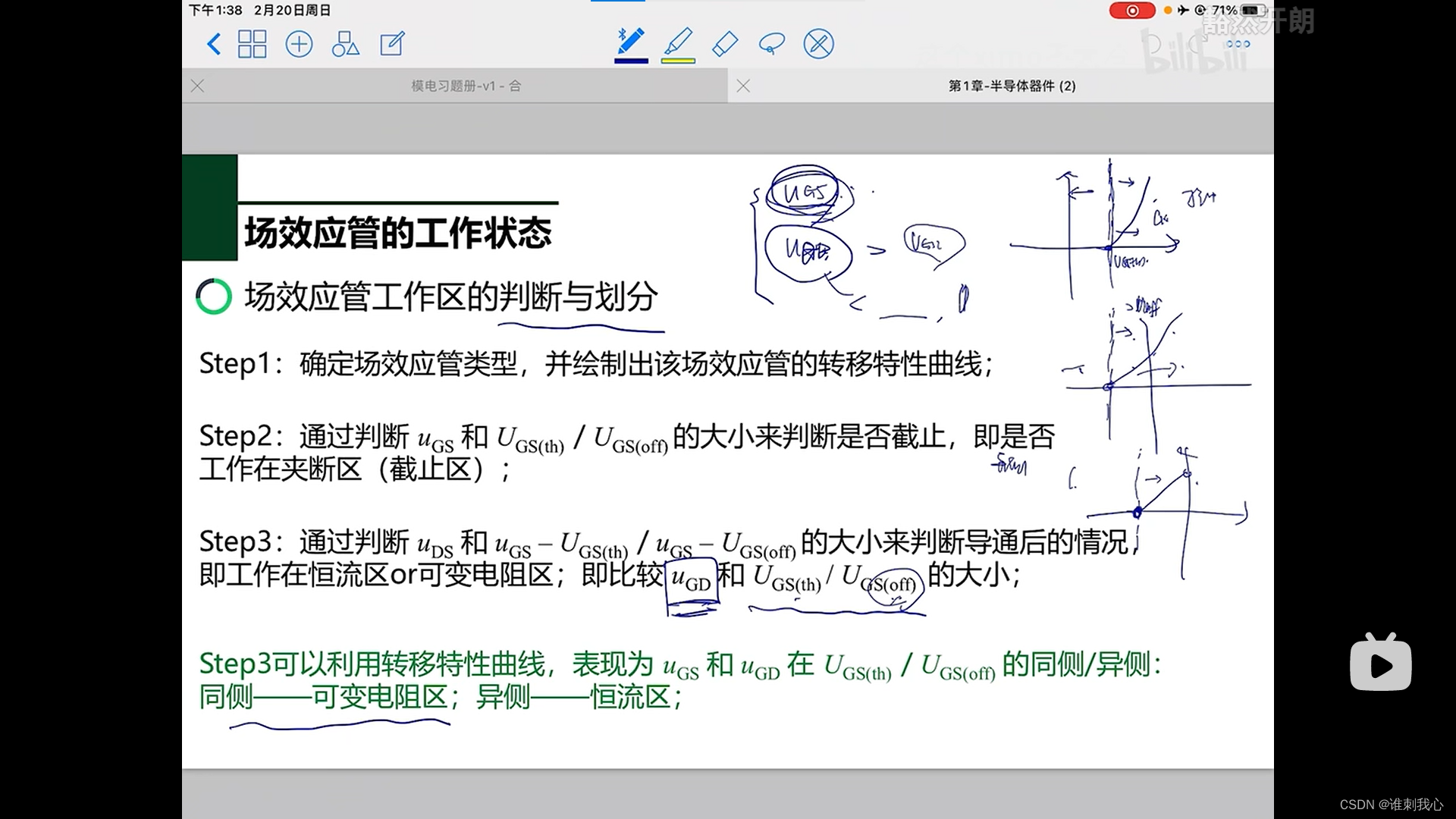This screenshot has height=819, width=1456.
Task: Switch to 模电习题册-v1 tab
Action: (466, 86)
